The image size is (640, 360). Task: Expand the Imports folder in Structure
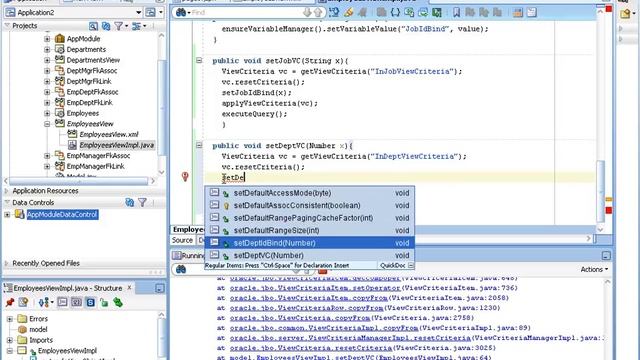[10, 340]
